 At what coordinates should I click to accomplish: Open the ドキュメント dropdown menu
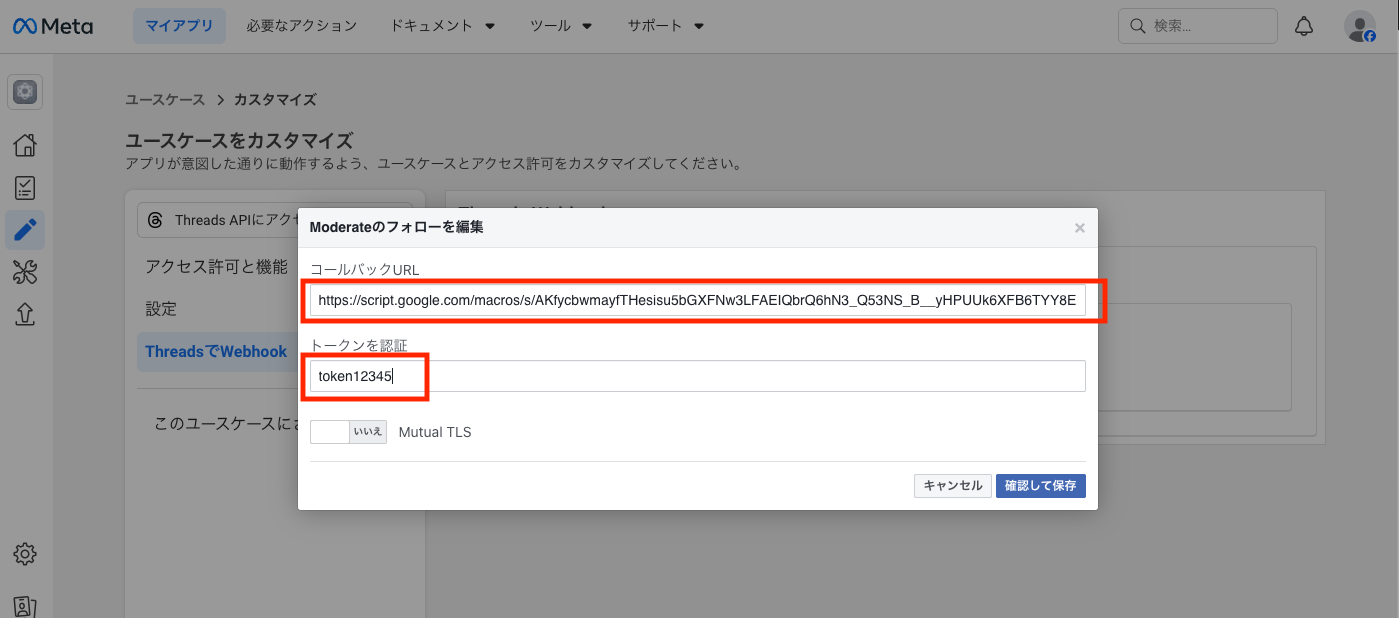click(x=442, y=25)
